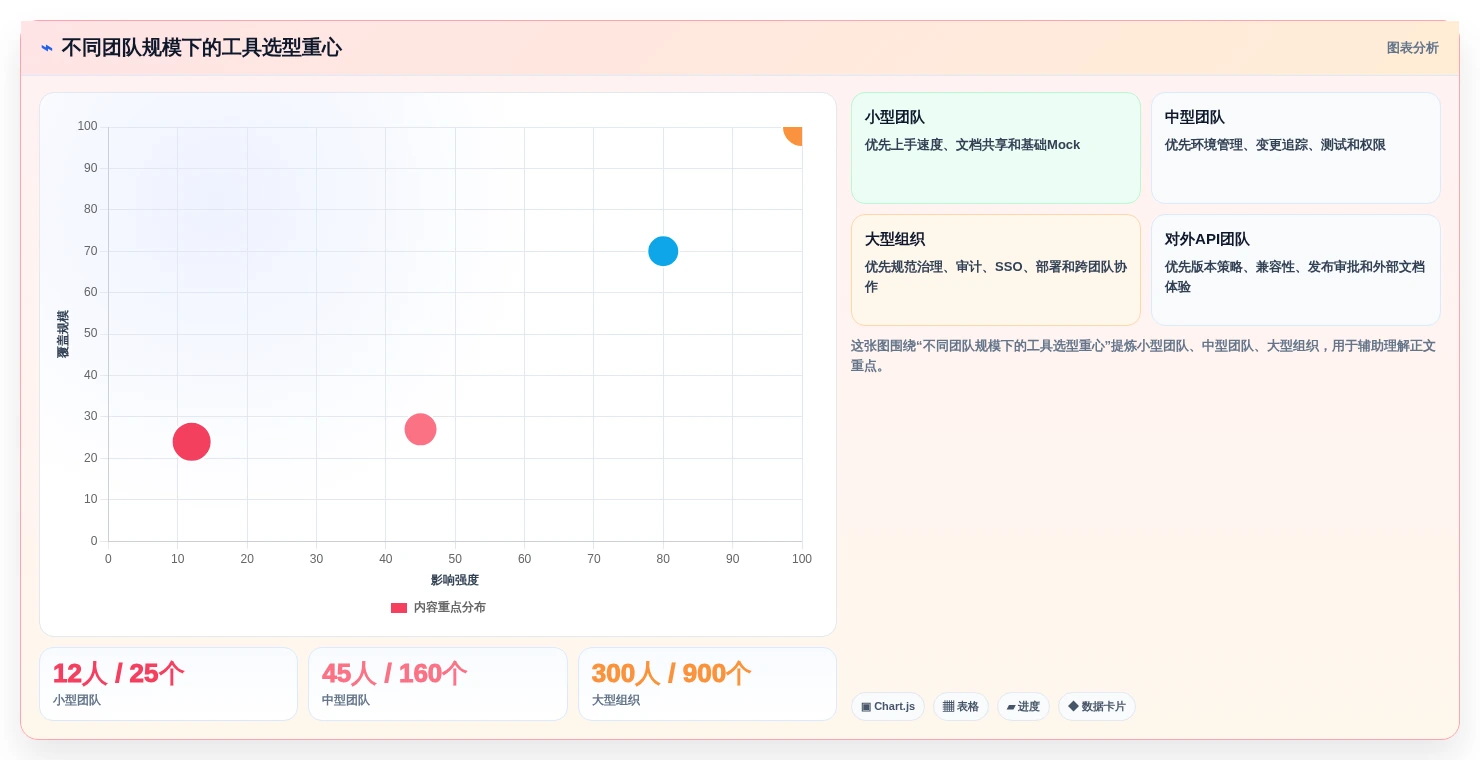Click the y-axis tick label 100

pos(87,126)
